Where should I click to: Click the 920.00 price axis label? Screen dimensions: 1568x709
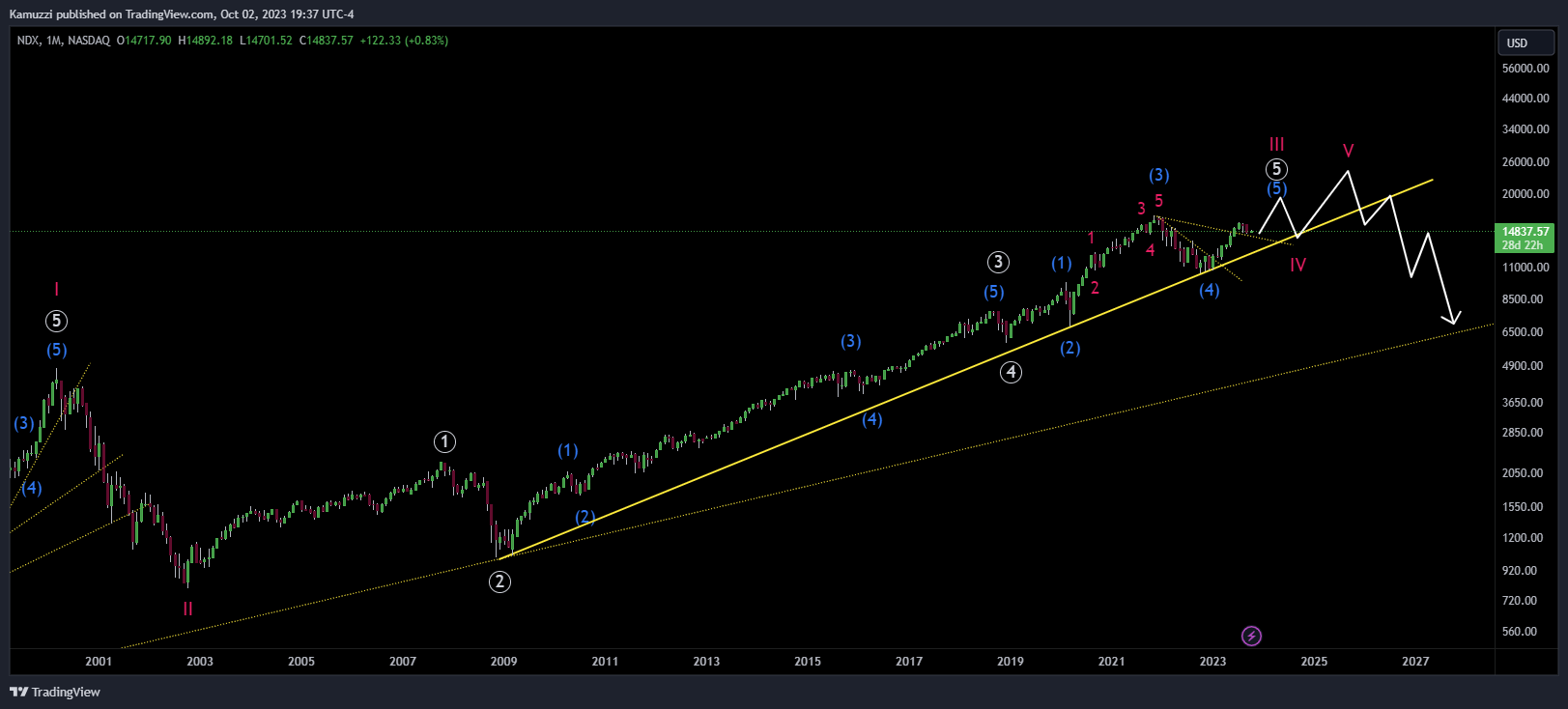1520,571
